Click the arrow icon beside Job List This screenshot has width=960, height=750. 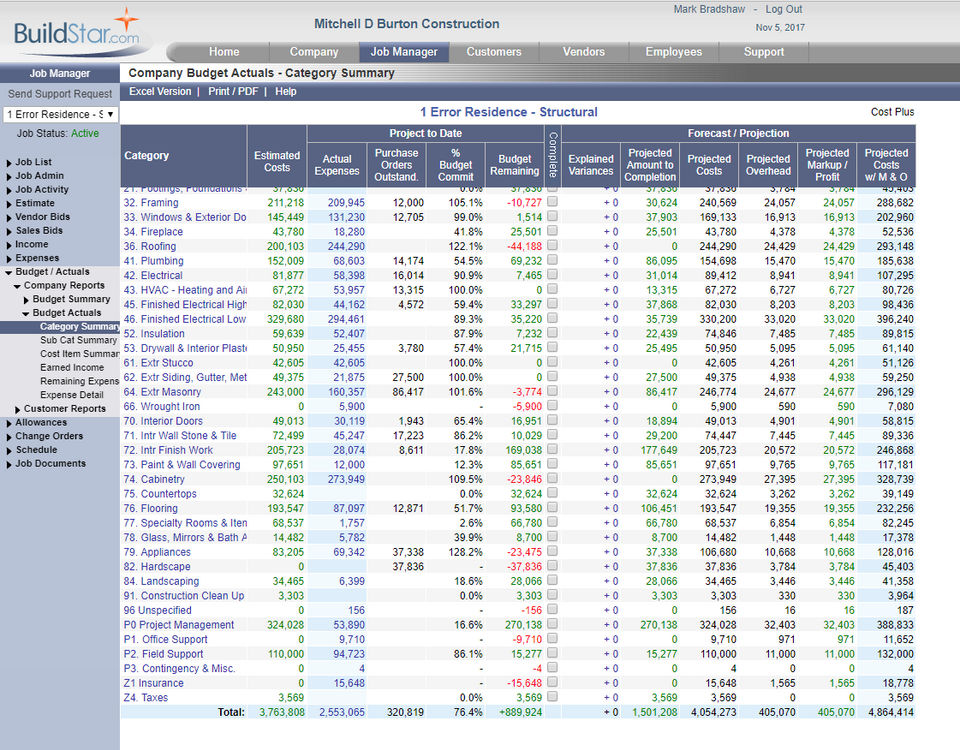coord(9,163)
